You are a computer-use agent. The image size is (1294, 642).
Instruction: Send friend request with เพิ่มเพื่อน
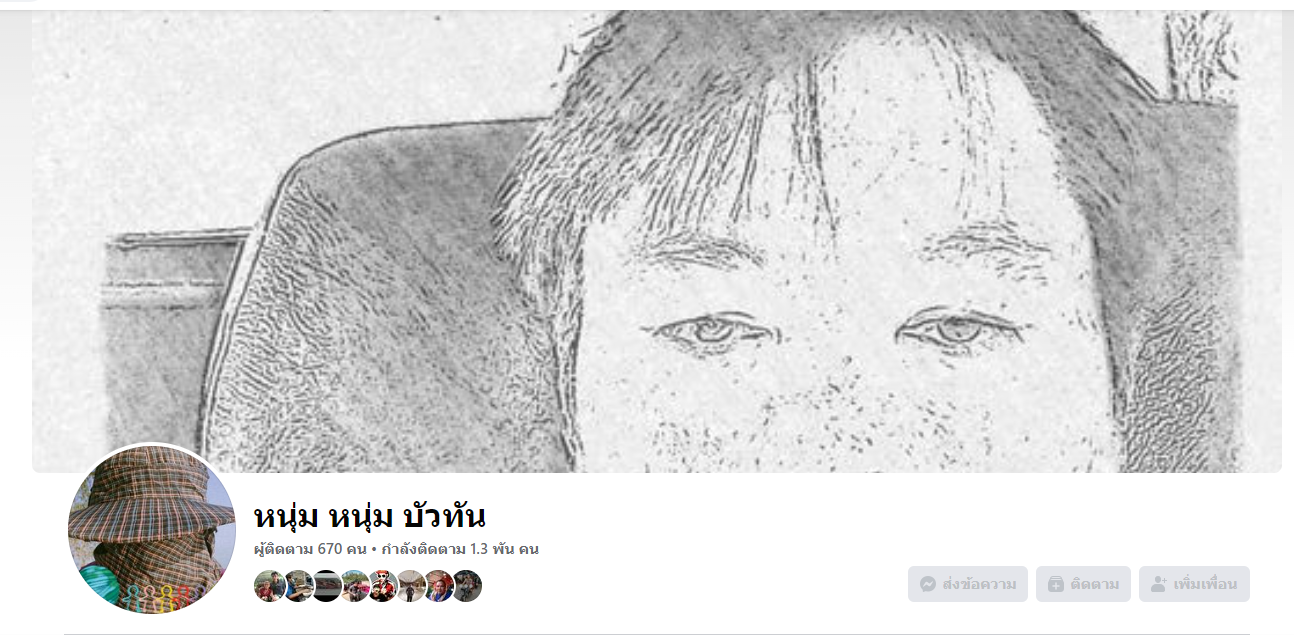click(x=1194, y=584)
